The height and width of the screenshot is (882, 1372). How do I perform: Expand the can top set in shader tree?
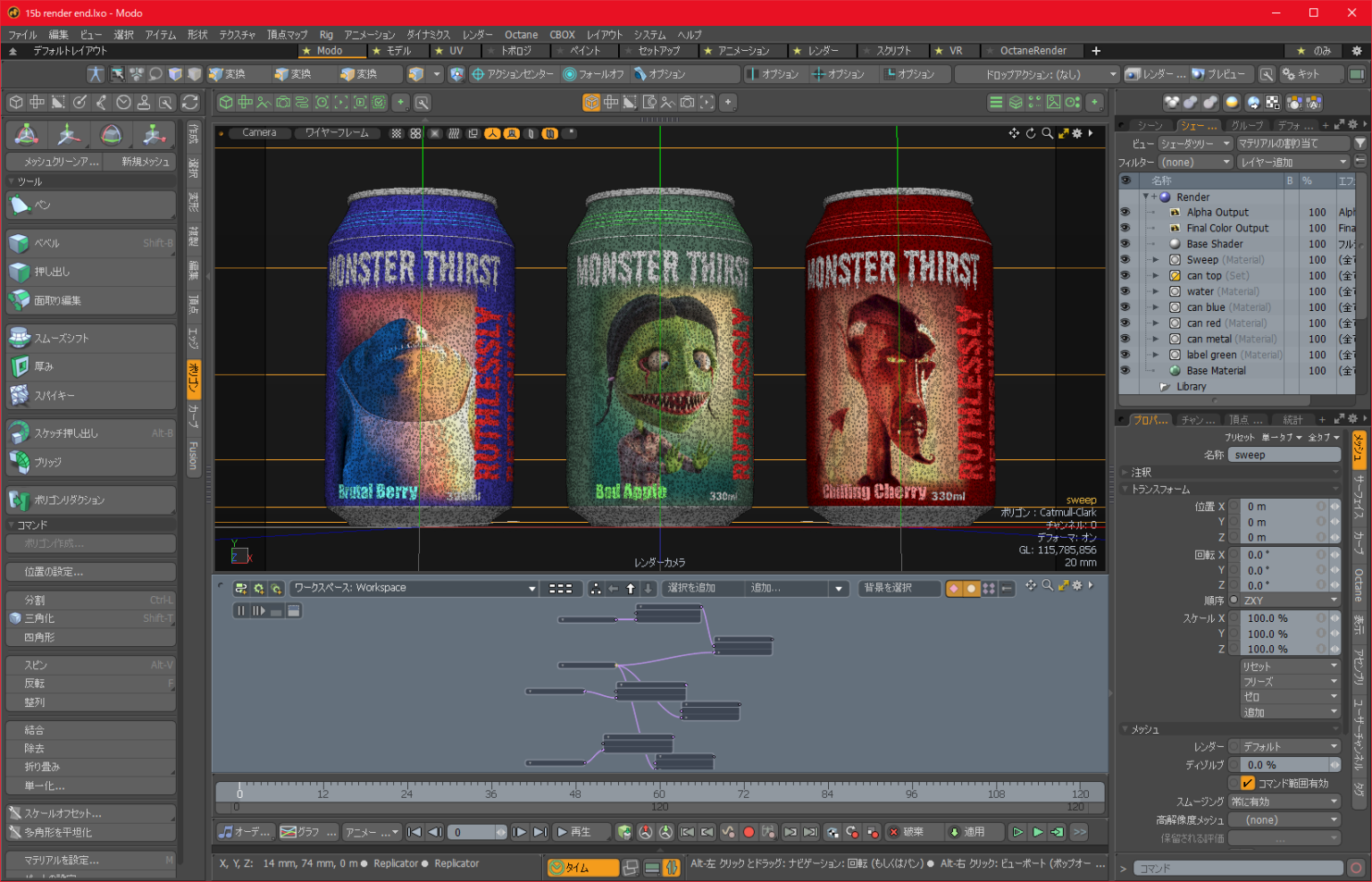(x=1155, y=275)
